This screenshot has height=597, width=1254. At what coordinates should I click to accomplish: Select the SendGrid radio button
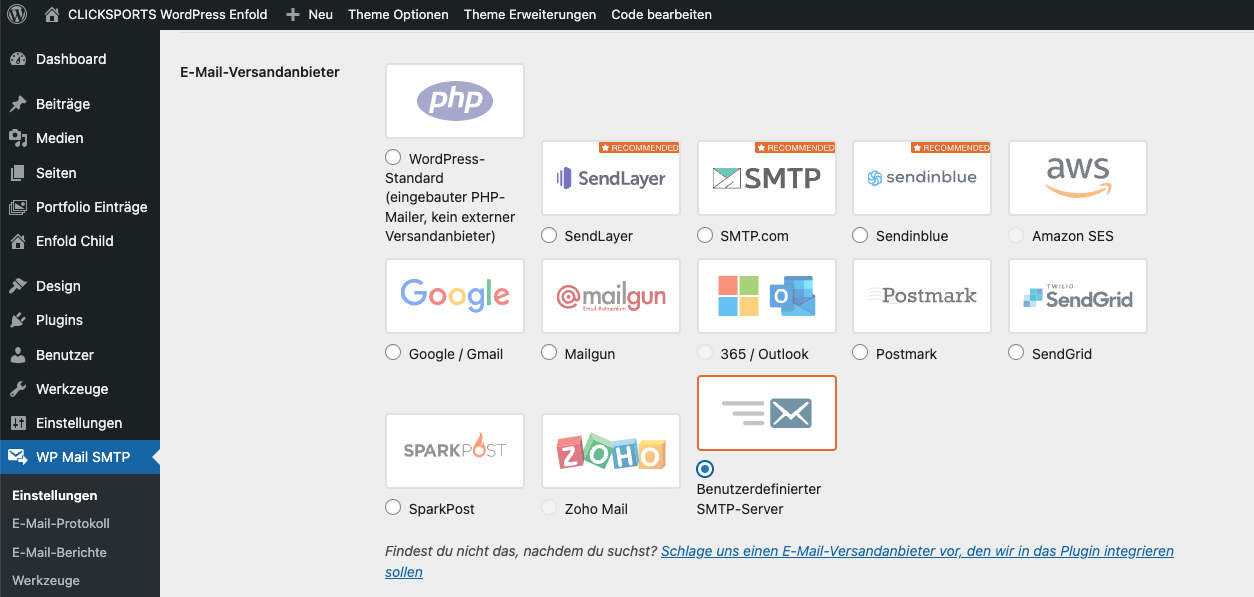pyautogui.click(x=1016, y=352)
